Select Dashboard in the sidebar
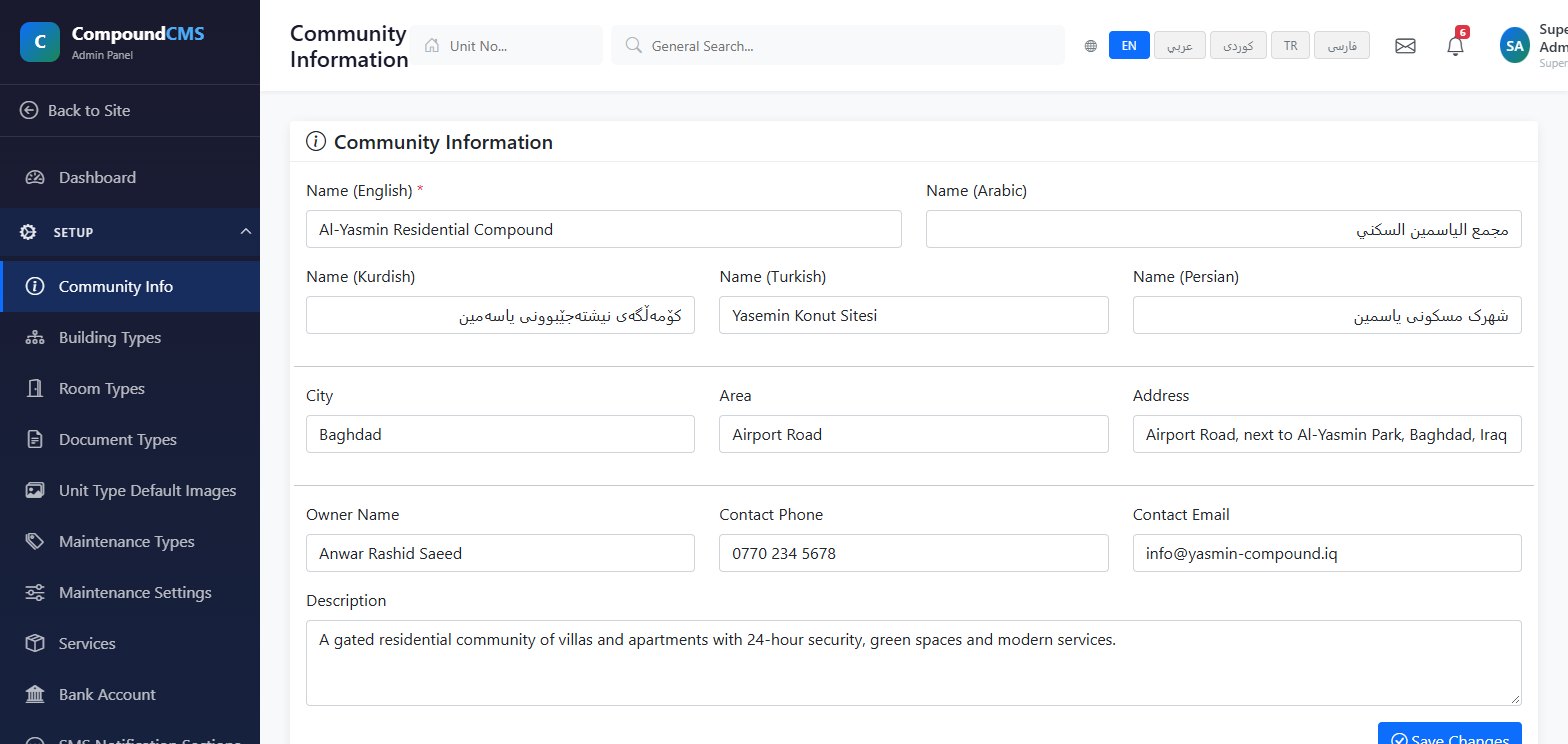Image resolution: width=1568 pixels, height=744 pixels. pyautogui.click(x=130, y=178)
